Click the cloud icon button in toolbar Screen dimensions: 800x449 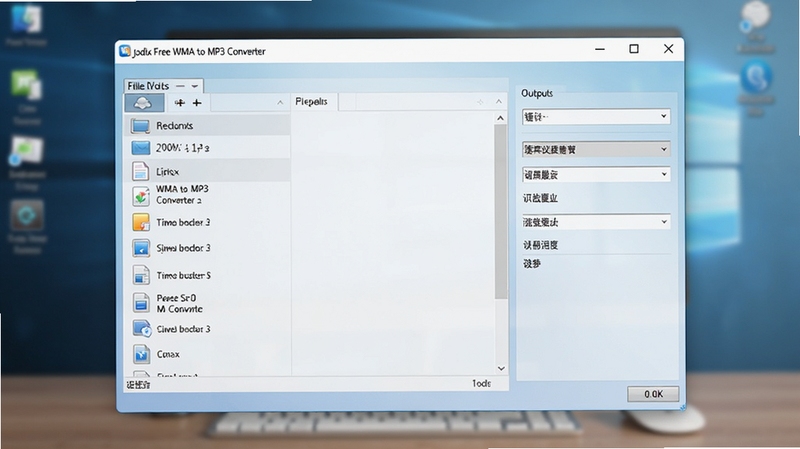click(x=144, y=103)
